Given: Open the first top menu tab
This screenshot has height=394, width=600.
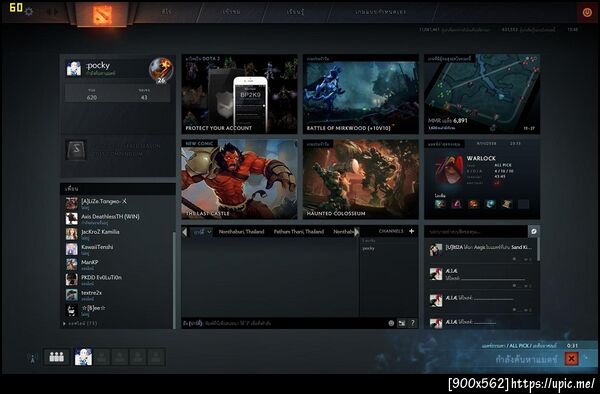Looking at the screenshot, I should pos(166,11).
